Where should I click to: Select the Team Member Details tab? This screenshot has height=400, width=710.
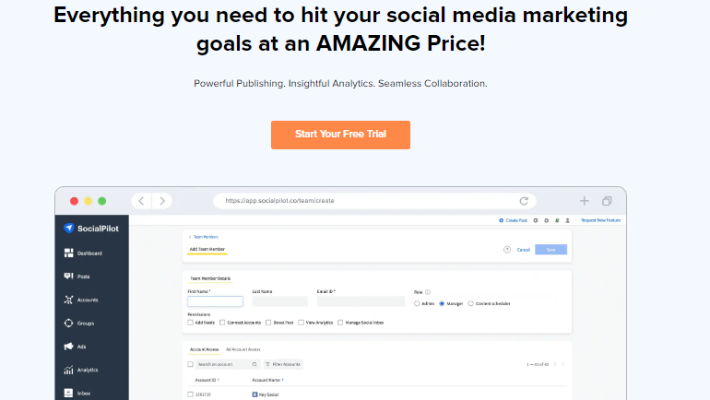coord(210,279)
